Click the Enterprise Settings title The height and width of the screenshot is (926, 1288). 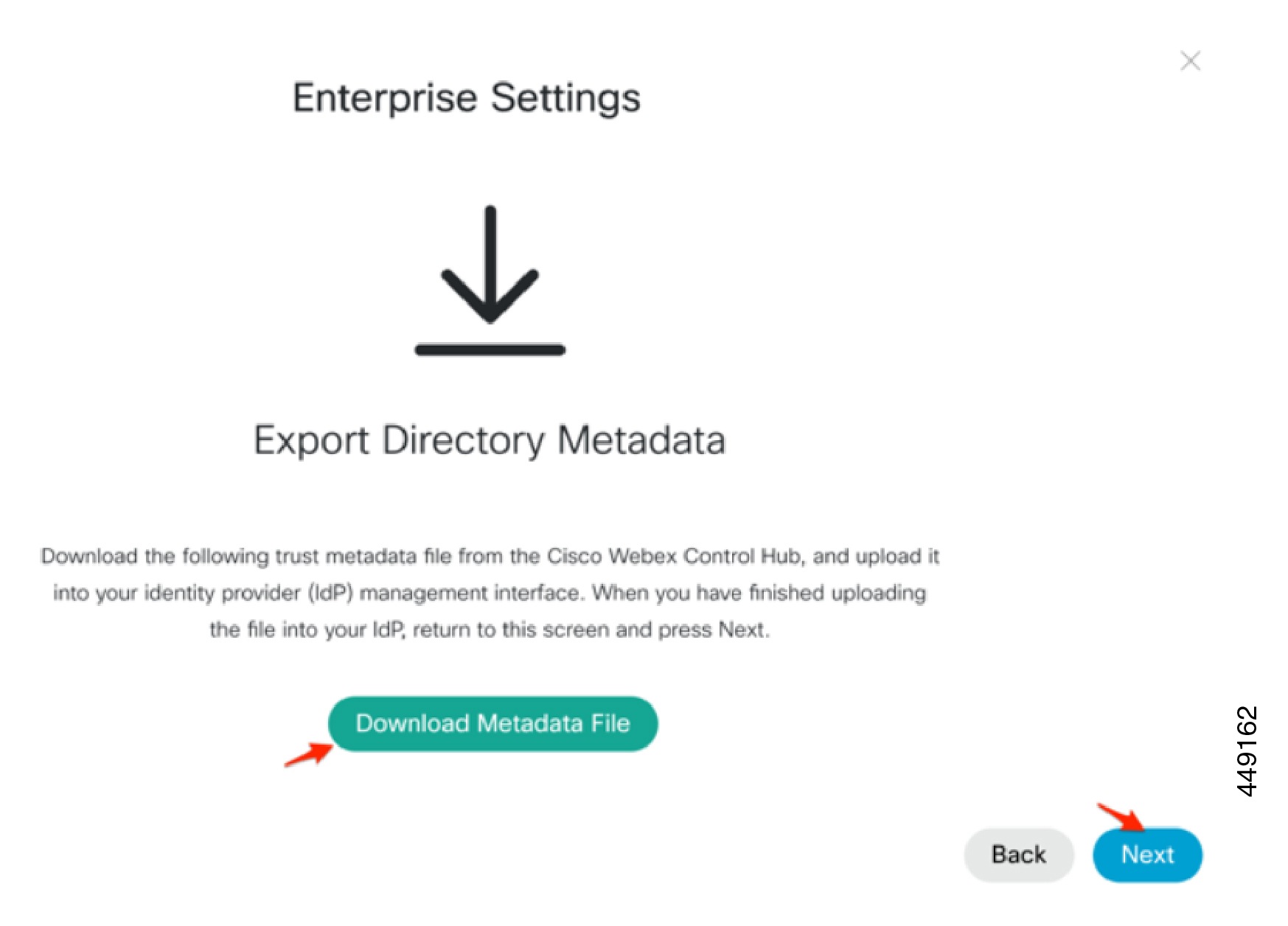coord(466,98)
